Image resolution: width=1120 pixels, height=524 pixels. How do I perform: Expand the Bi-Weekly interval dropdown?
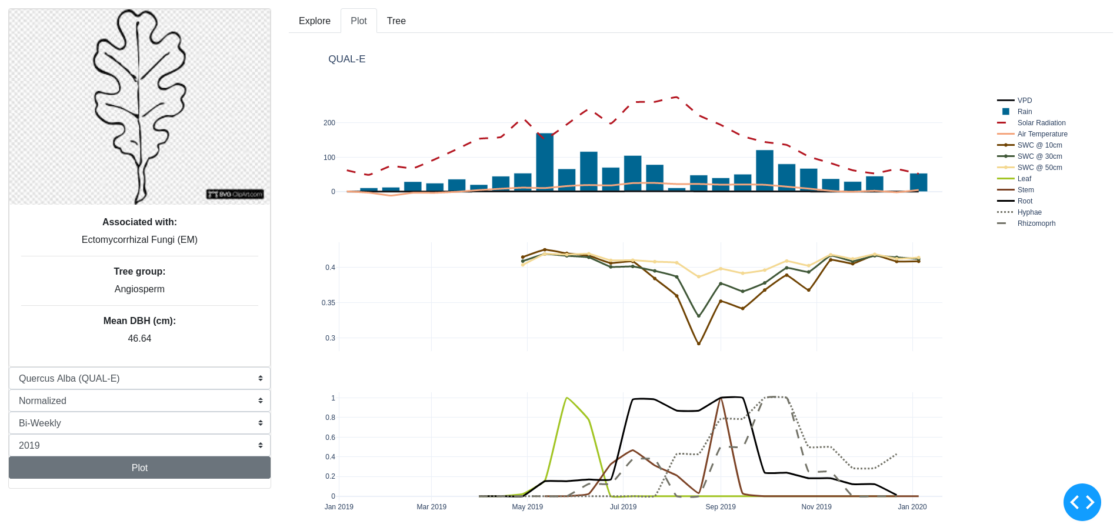pos(139,423)
